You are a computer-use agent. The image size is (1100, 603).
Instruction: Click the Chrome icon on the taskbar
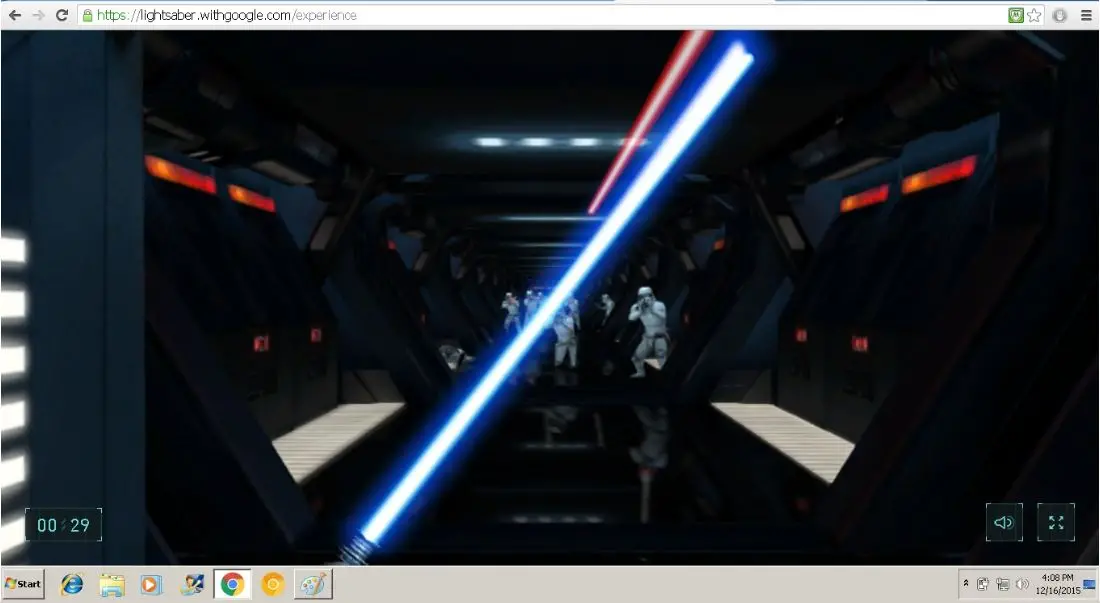click(232, 584)
